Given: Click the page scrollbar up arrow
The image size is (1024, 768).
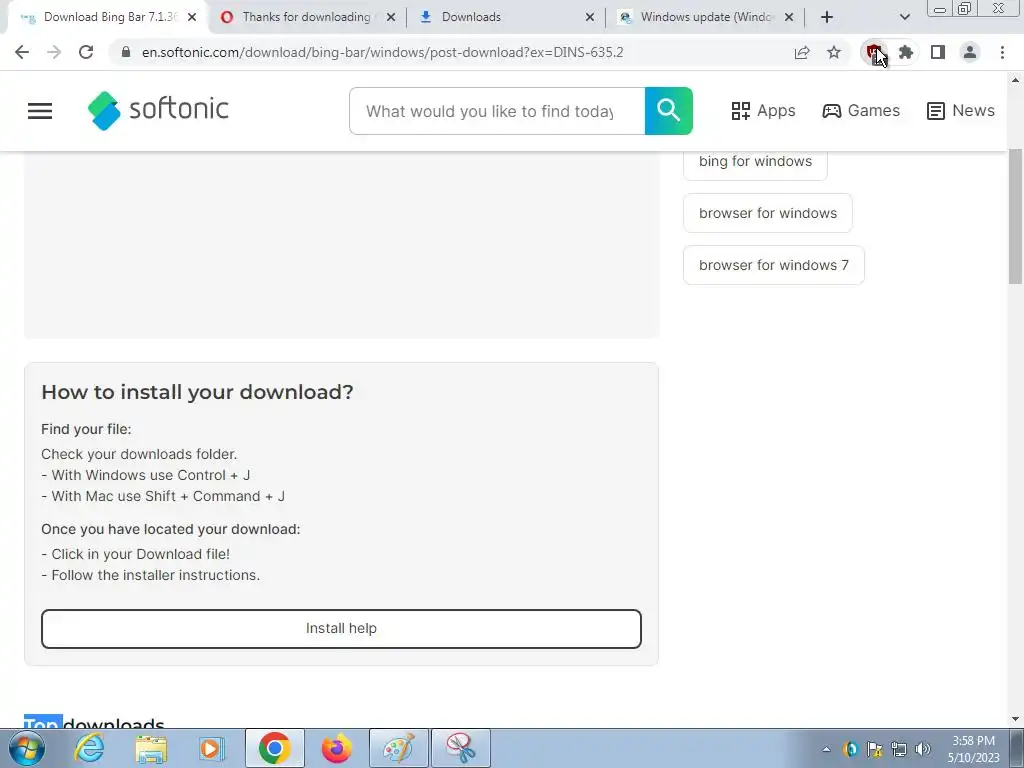Looking at the screenshot, I should click(x=1016, y=81).
